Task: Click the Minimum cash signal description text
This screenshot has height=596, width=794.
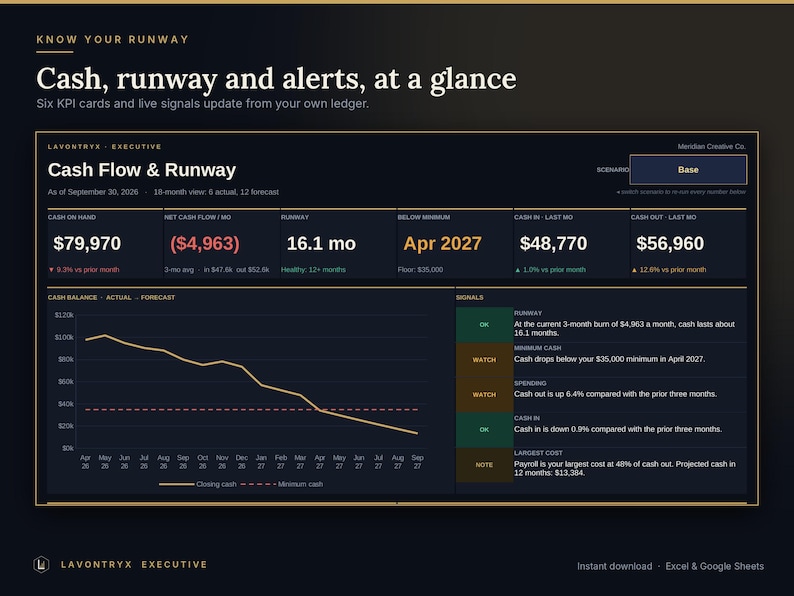Action: click(x=609, y=359)
